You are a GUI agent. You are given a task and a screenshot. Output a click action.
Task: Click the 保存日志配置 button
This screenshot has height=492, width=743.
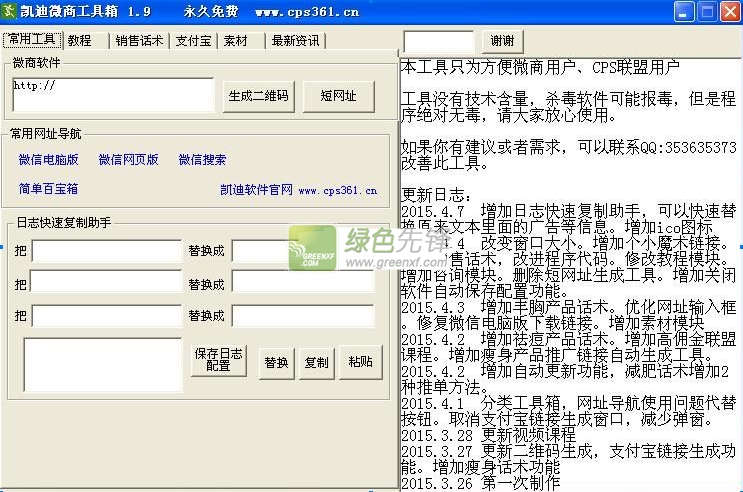pyautogui.click(x=218, y=360)
